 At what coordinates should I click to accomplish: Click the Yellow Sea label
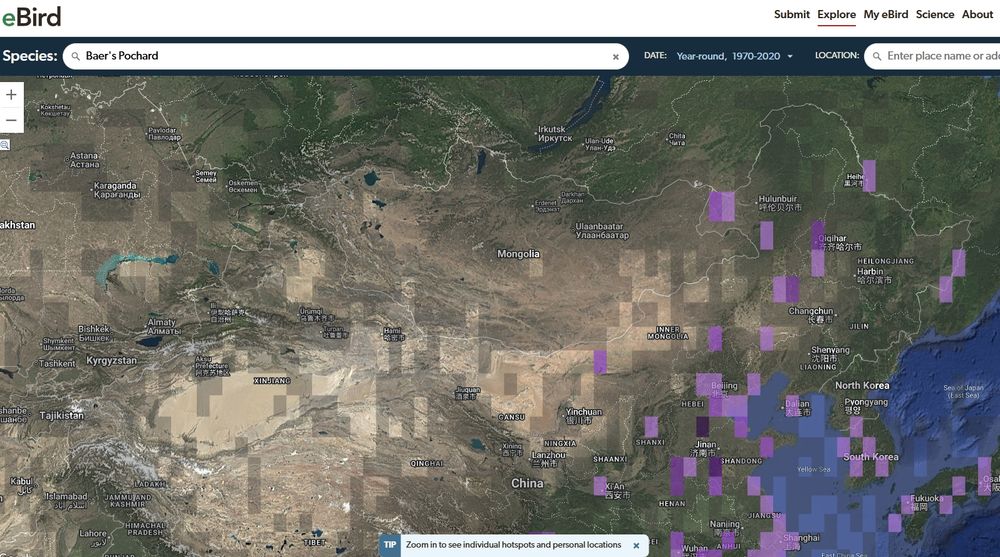pos(814,470)
